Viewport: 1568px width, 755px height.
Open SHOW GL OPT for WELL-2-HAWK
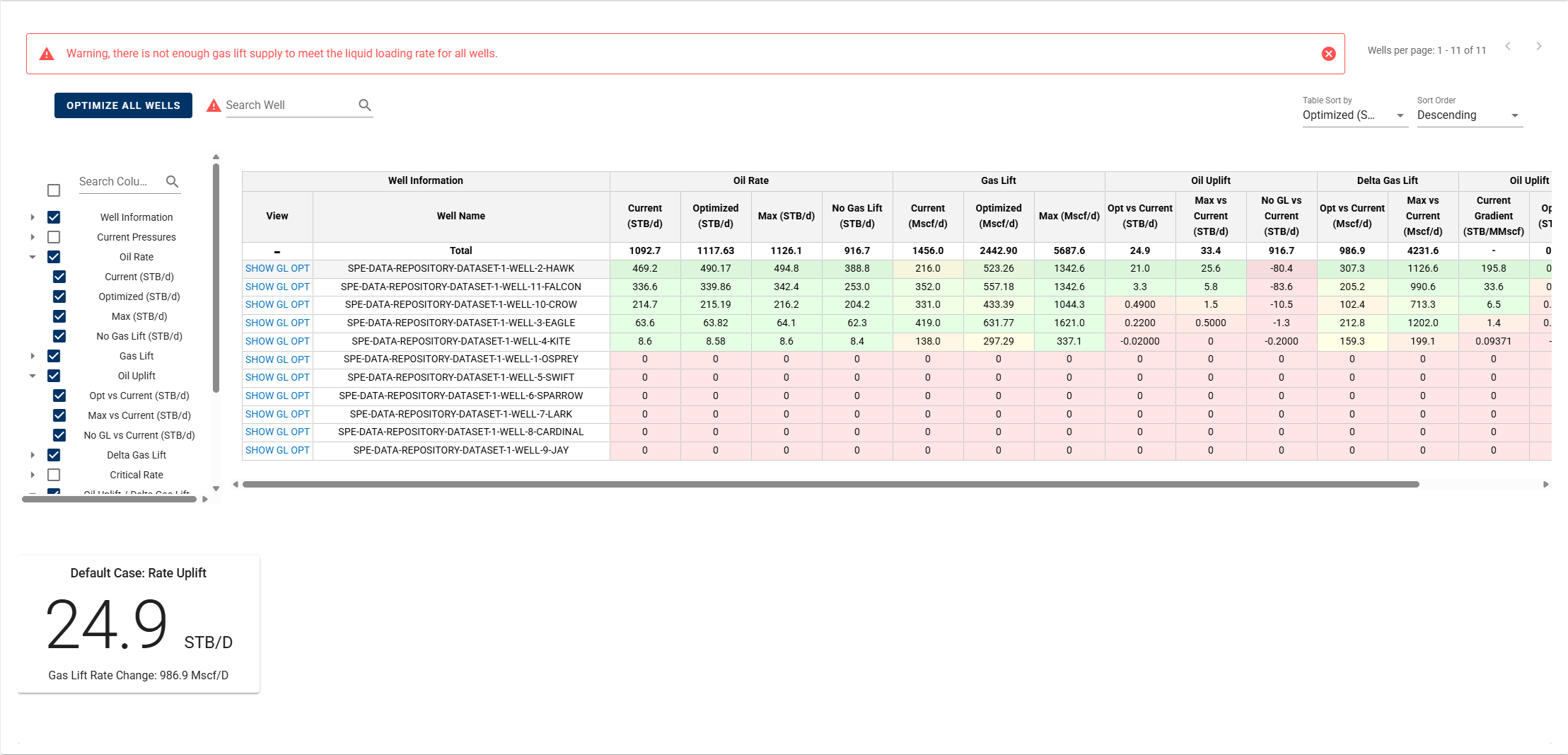277,269
